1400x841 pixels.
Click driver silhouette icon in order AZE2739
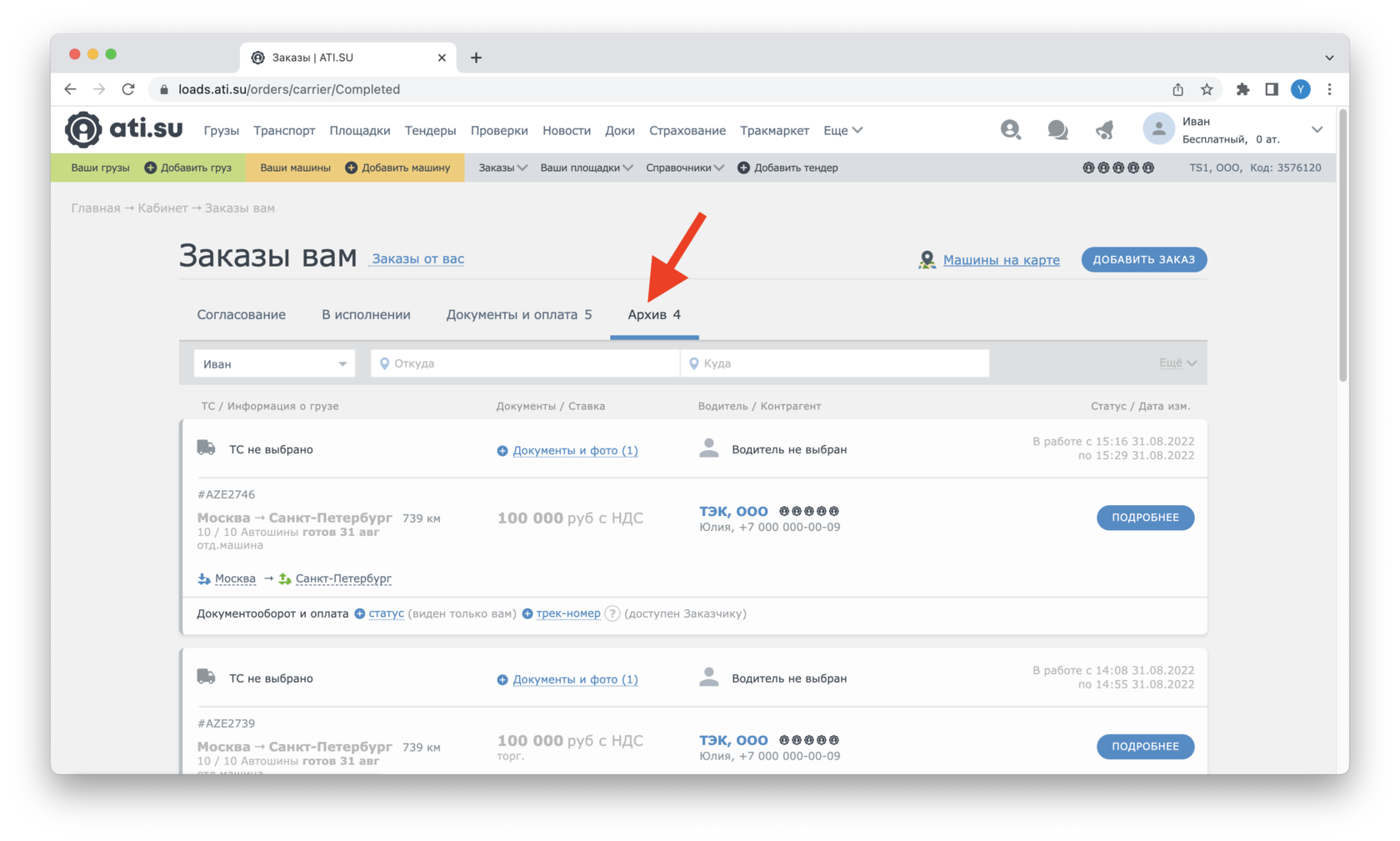coord(709,677)
